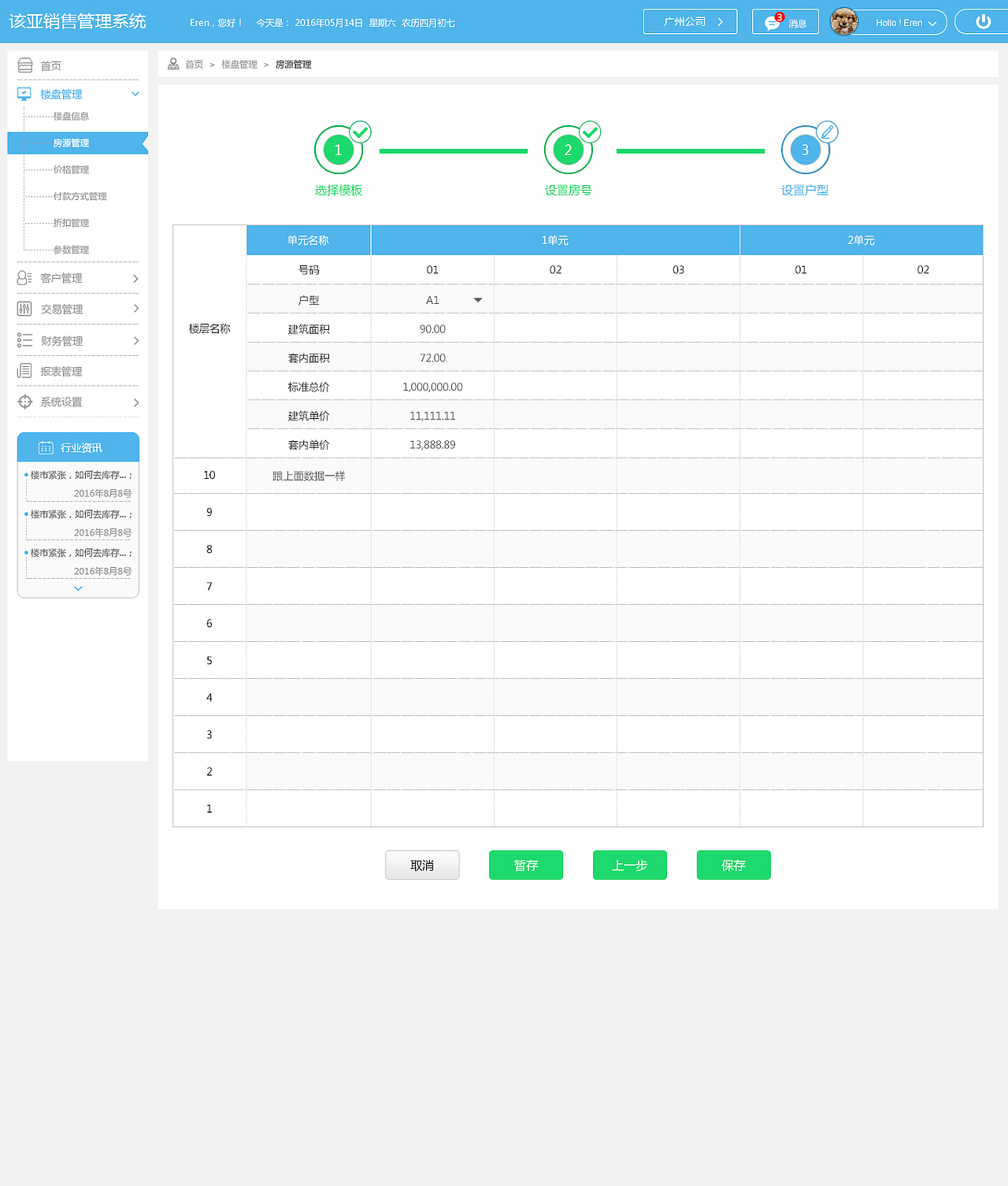1008x1186 pixels.
Task: Click the 楼层名称 header cell
Action: (x=209, y=328)
